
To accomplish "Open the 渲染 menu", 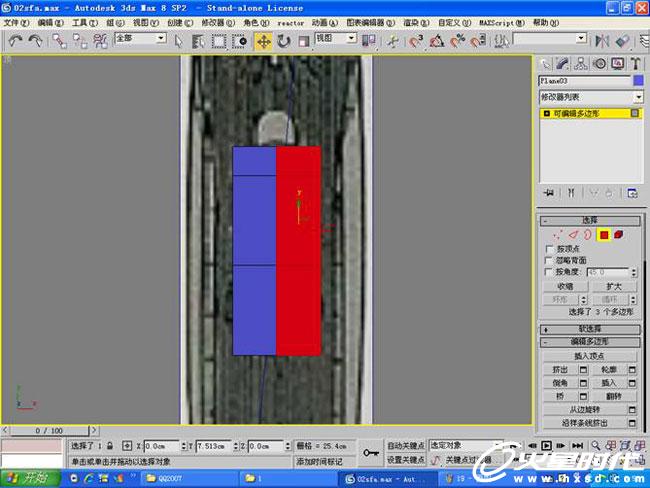I will (416, 23).
